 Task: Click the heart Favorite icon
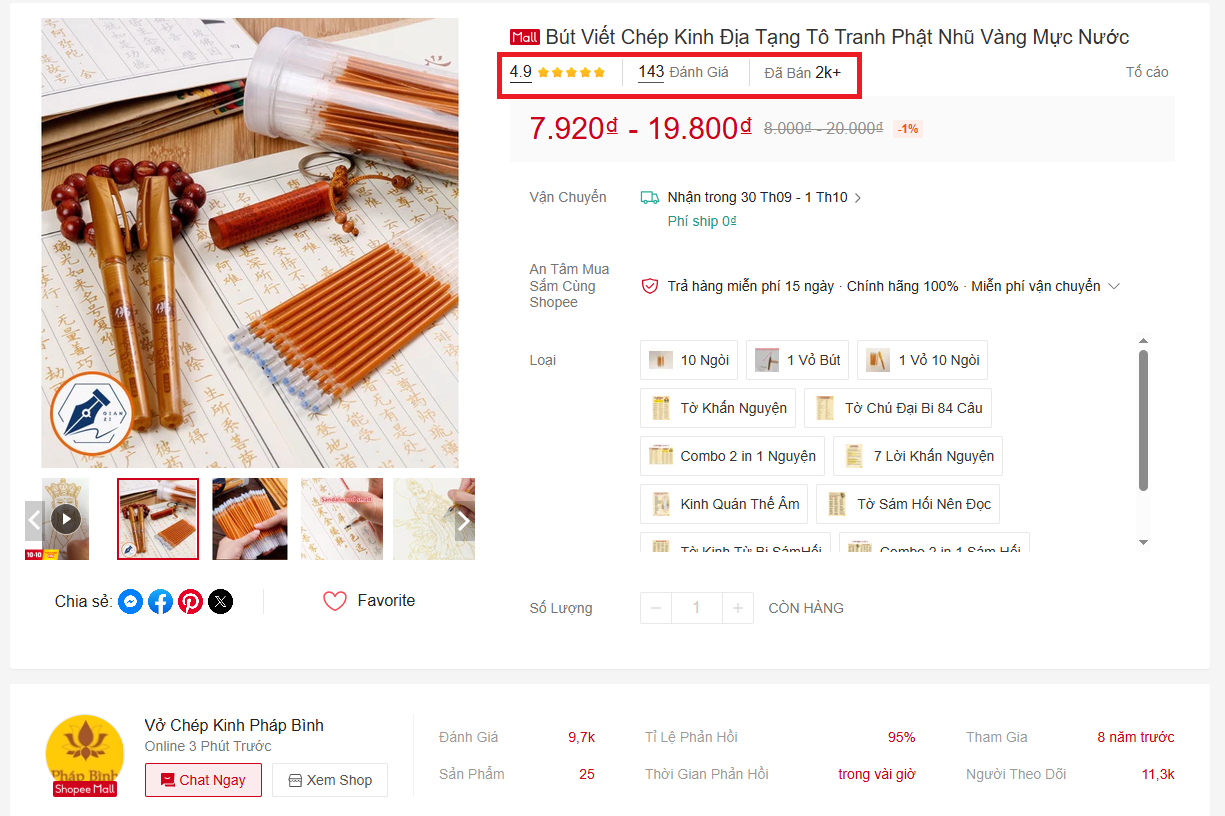click(335, 601)
